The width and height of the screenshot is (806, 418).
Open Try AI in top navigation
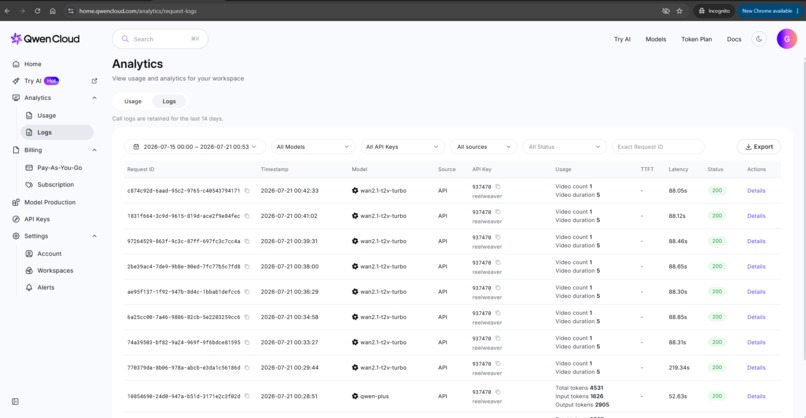click(622, 39)
